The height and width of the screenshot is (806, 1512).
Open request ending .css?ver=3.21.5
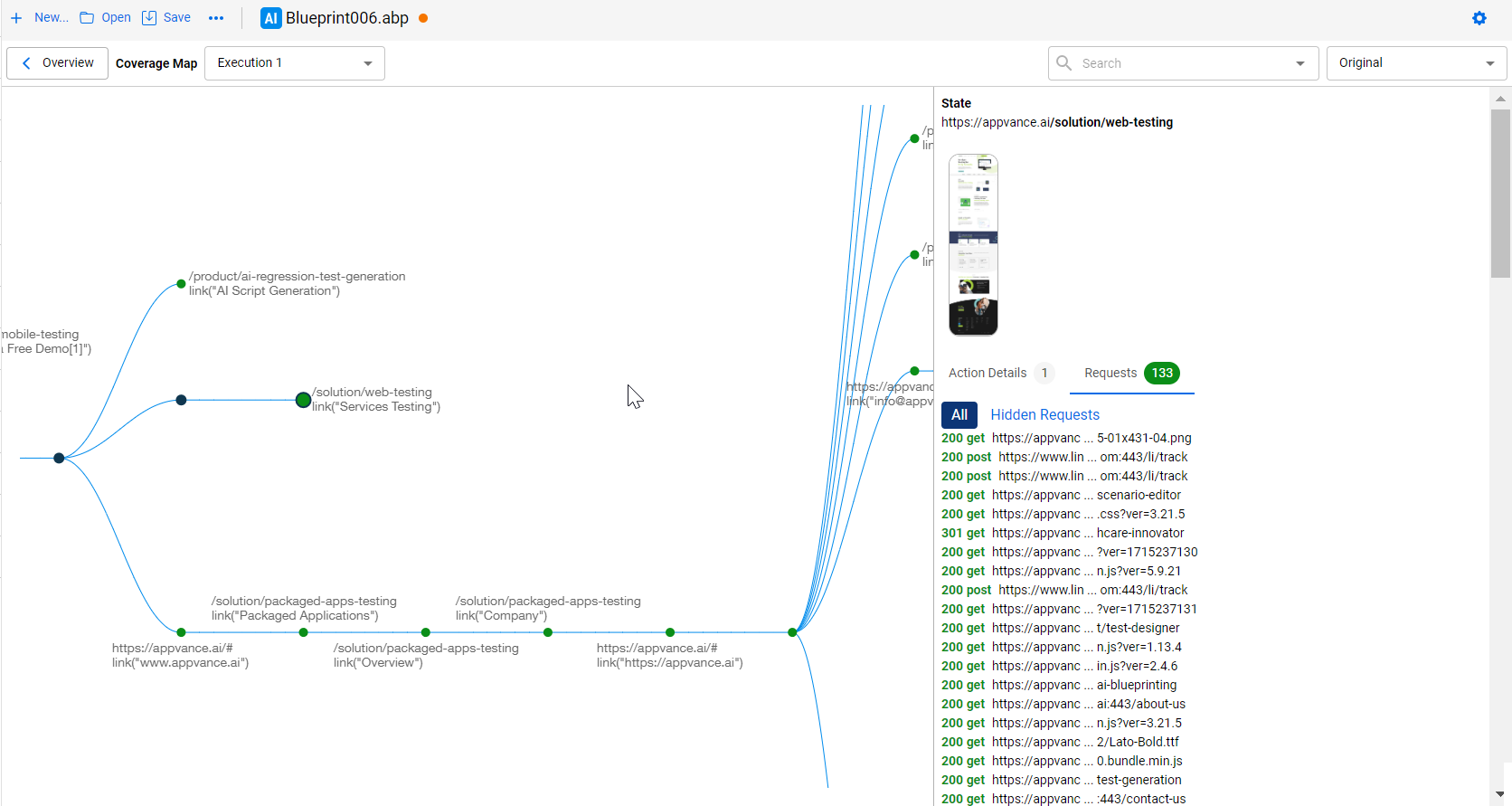[1063, 514]
